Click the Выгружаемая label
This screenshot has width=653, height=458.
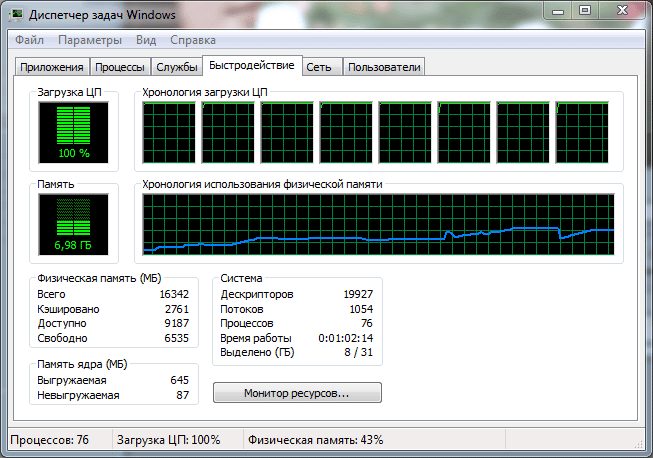(x=72, y=380)
